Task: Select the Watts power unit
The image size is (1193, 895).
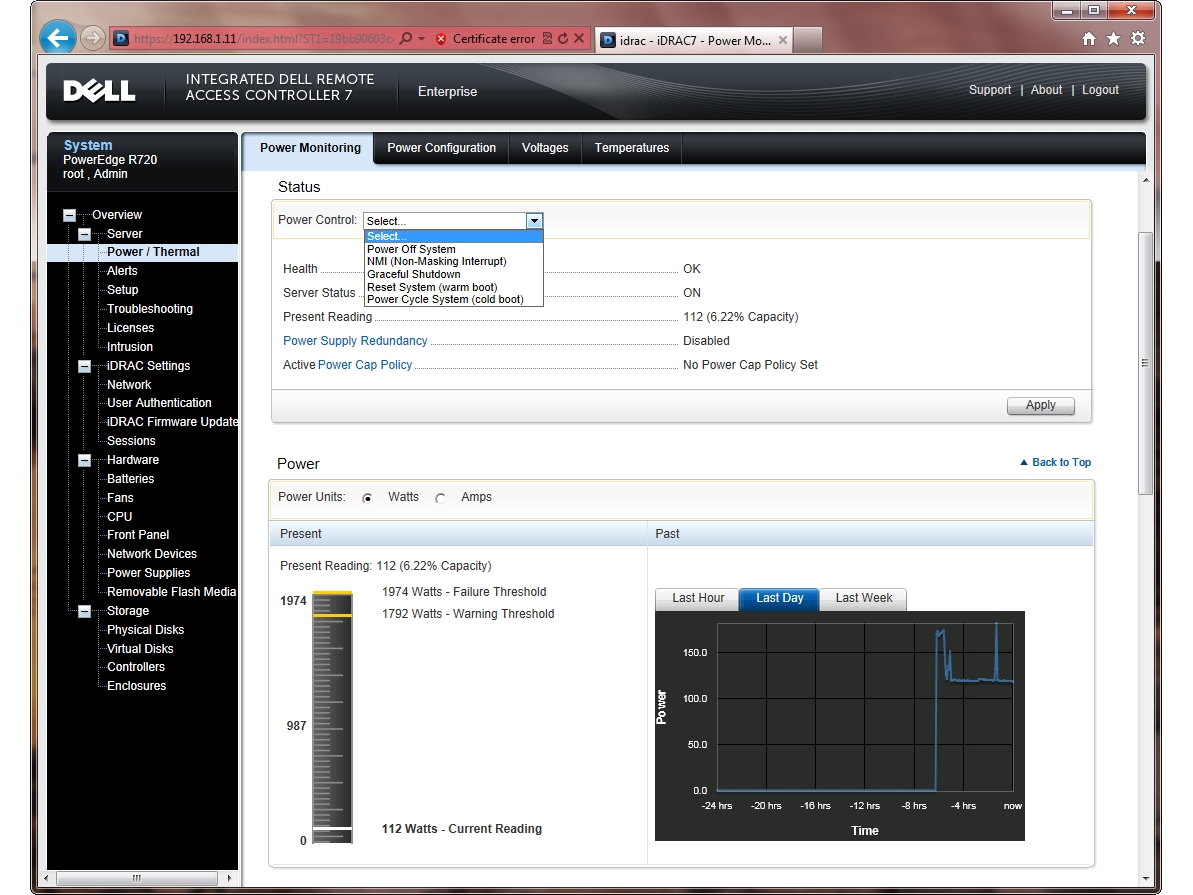Action: pos(367,498)
